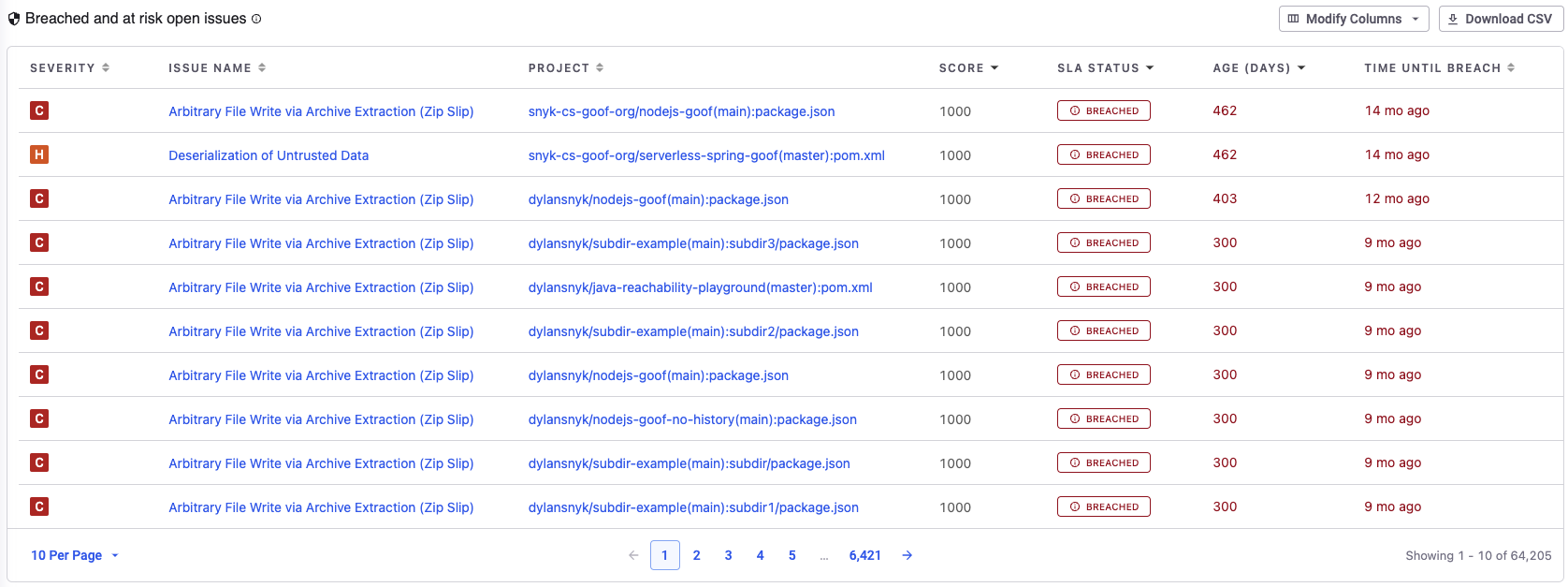
Task: Jump to last page 6,421
Action: click(864, 555)
